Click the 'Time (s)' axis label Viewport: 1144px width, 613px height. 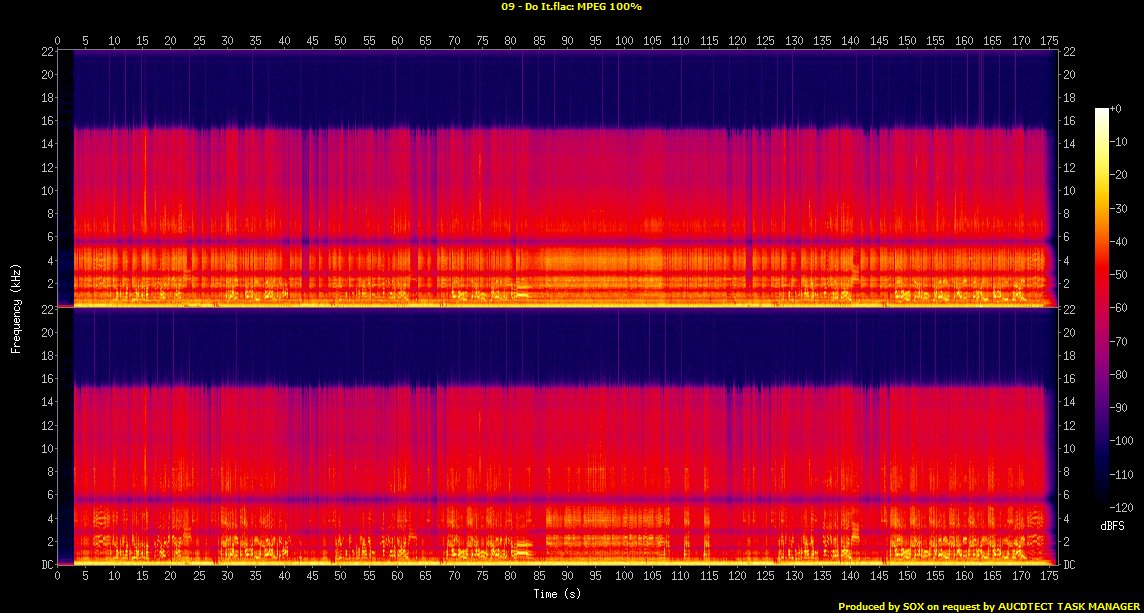pos(558,594)
